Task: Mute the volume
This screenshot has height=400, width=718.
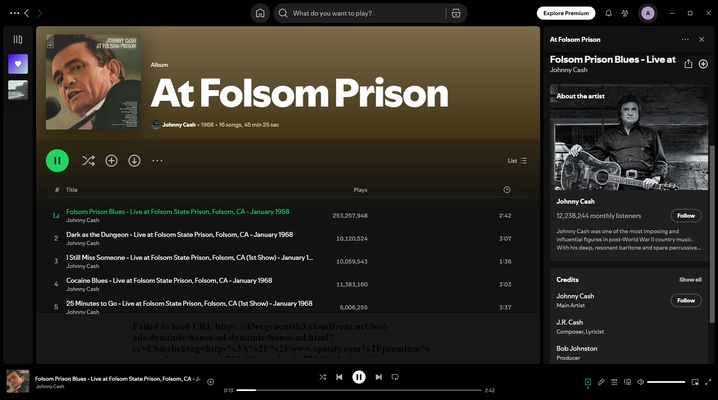Action: tap(641, 382)
